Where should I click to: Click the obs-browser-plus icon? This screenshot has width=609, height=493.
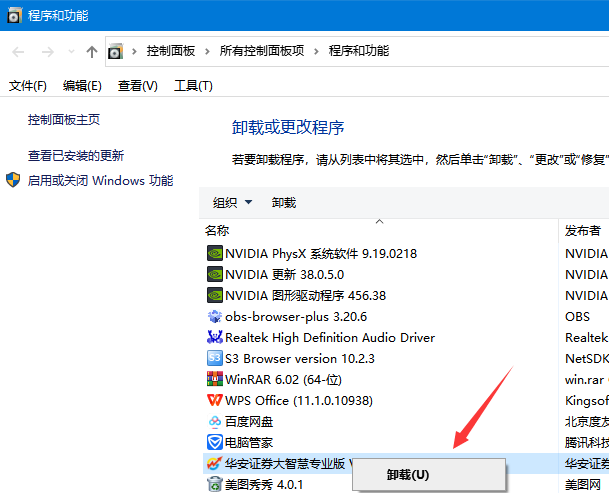214,316
